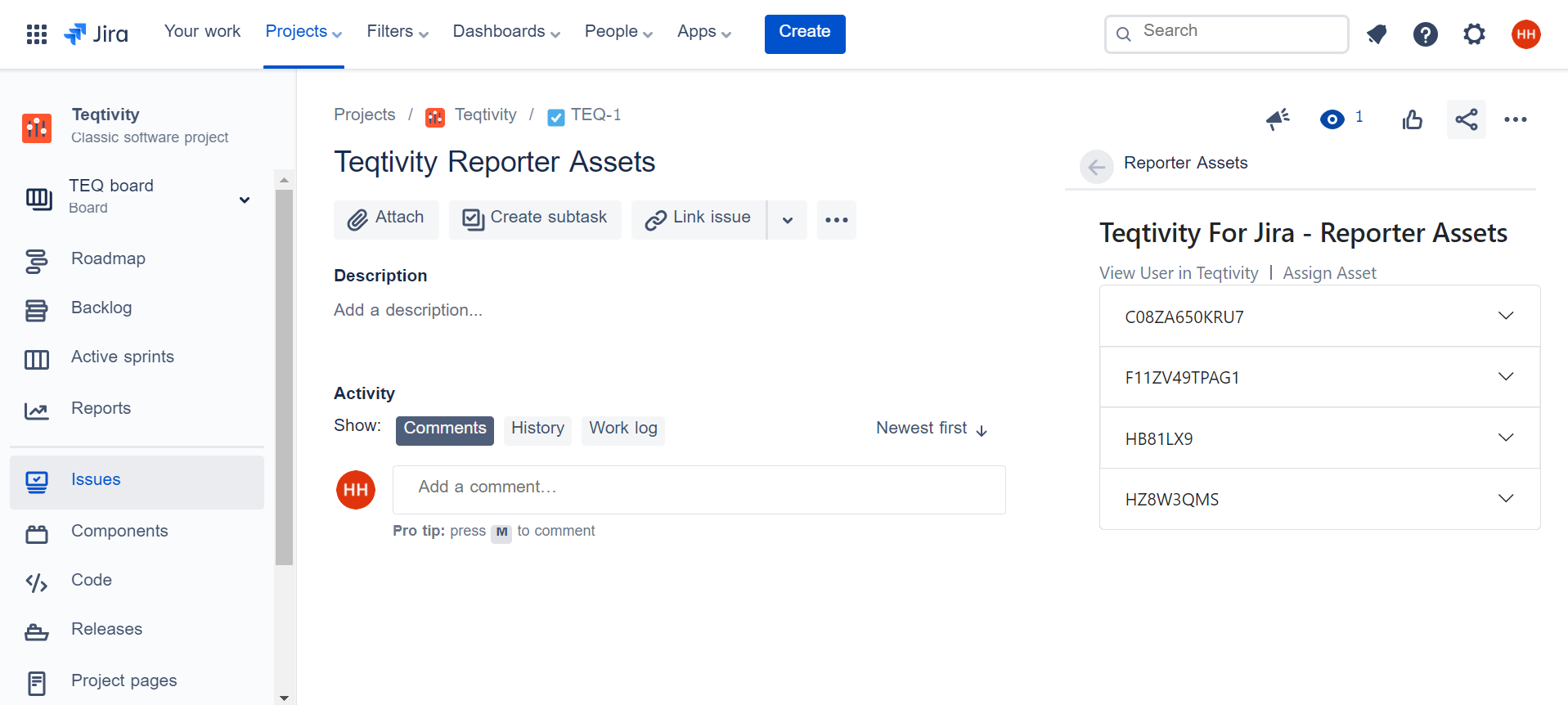Open Code in the sidebar
Screen dimensions: 1568x705
pos(137,581)
